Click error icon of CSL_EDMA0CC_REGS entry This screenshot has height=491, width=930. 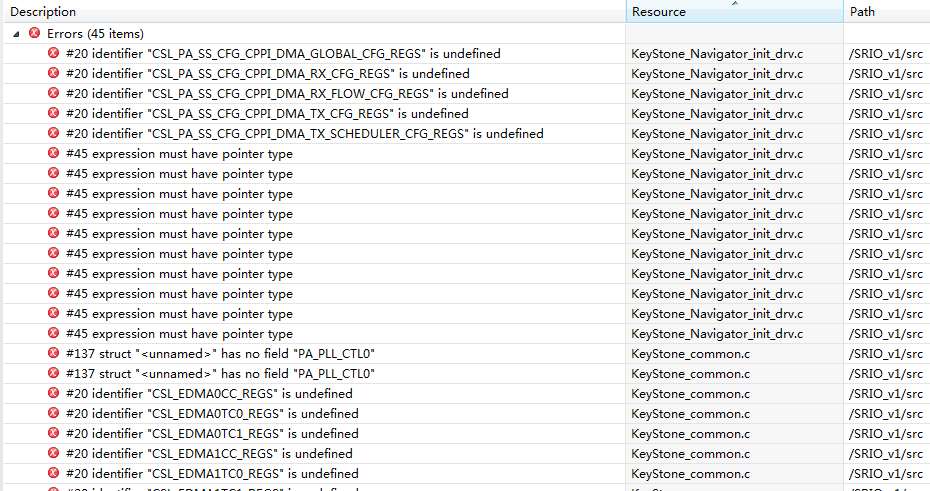[54, 394]
